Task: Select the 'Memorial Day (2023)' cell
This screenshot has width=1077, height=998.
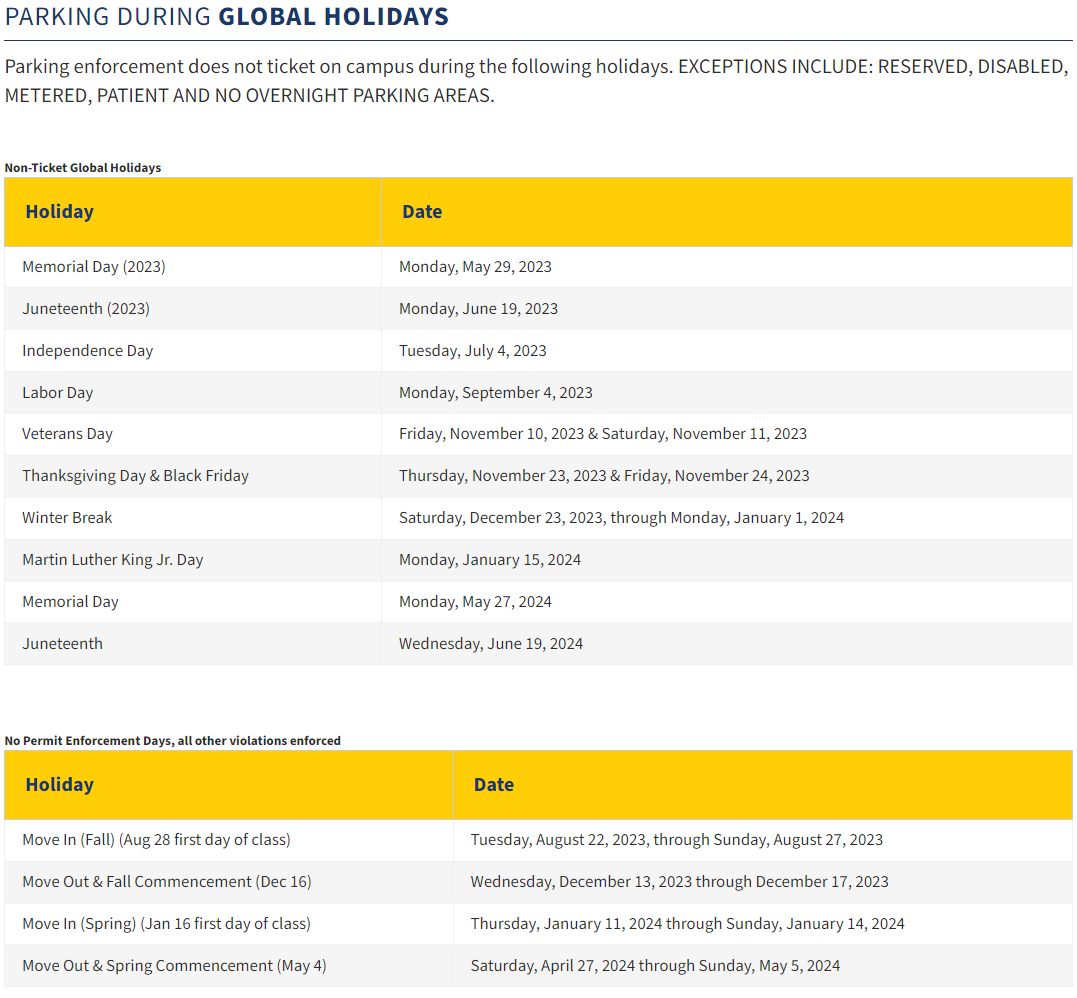Action: 94,267
